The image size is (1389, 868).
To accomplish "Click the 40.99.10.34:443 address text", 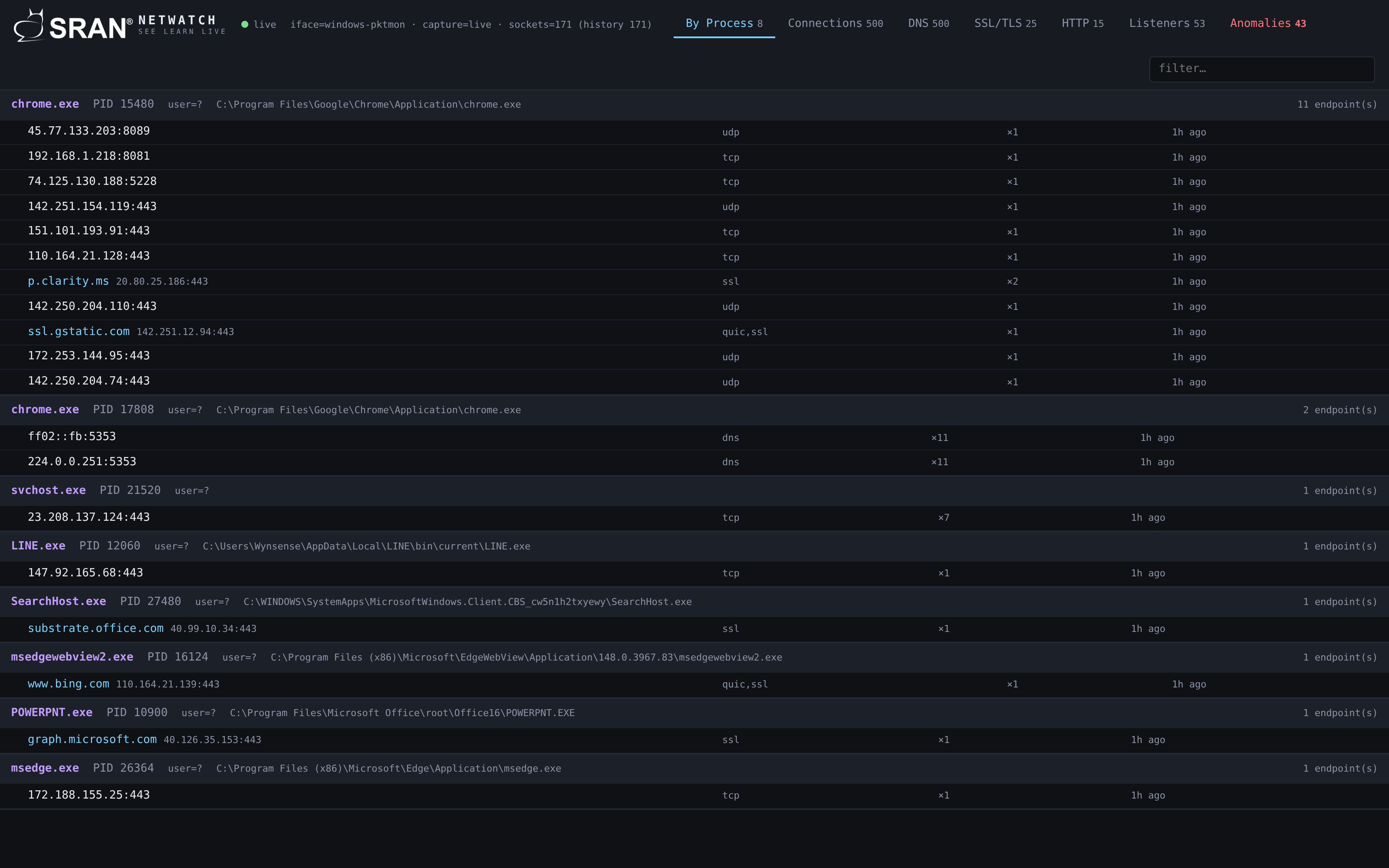I will point(214,629).
